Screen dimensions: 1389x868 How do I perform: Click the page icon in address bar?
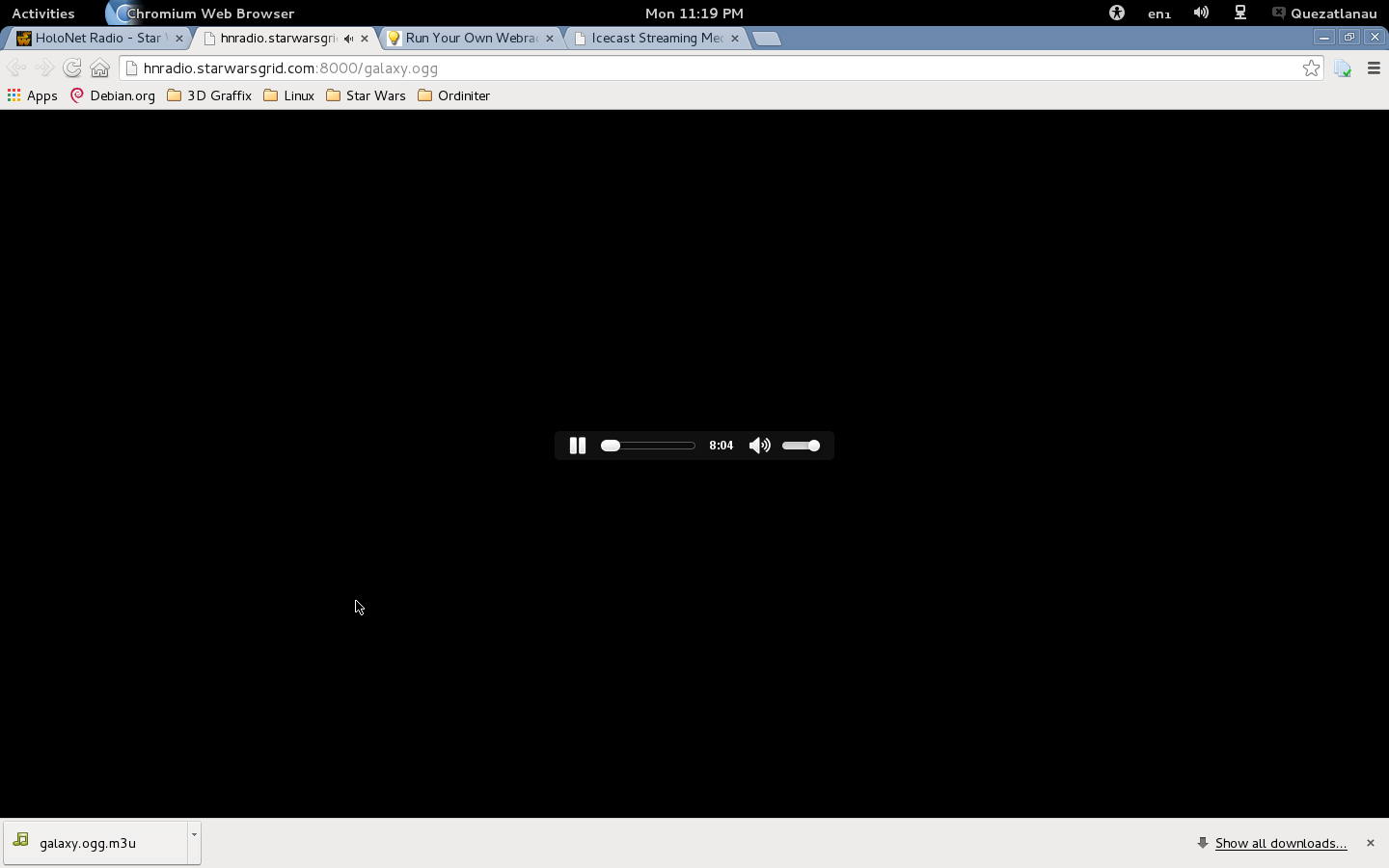point(132,68)
